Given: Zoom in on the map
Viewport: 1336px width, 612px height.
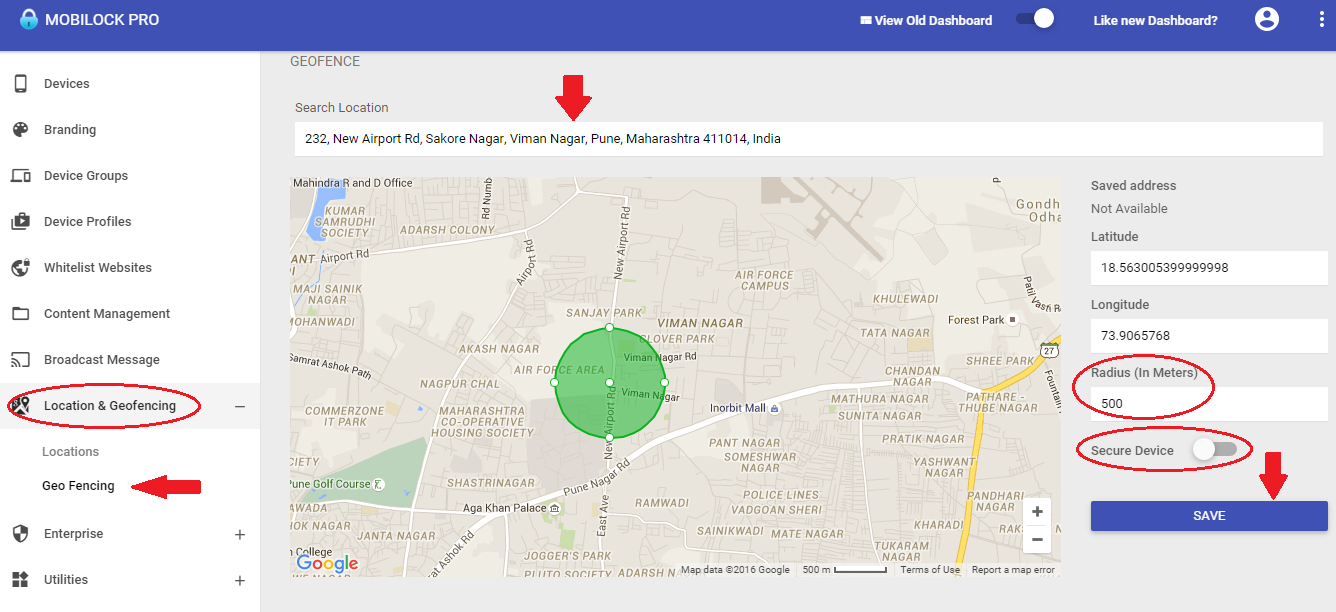Looking at the screenshot, I should point(1037,512).
